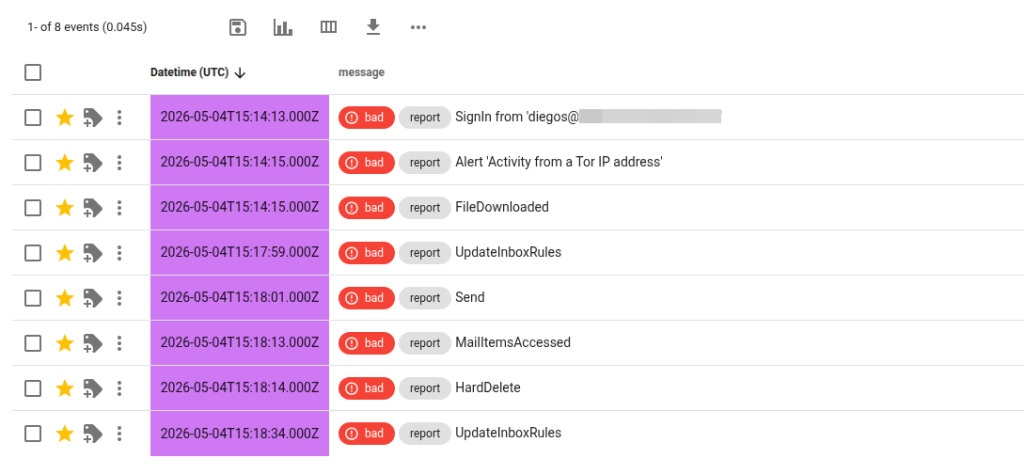Open the three-dot menu on the Tor IP alert row
This screenshot has width=1024, height=474.
(119, 163)
